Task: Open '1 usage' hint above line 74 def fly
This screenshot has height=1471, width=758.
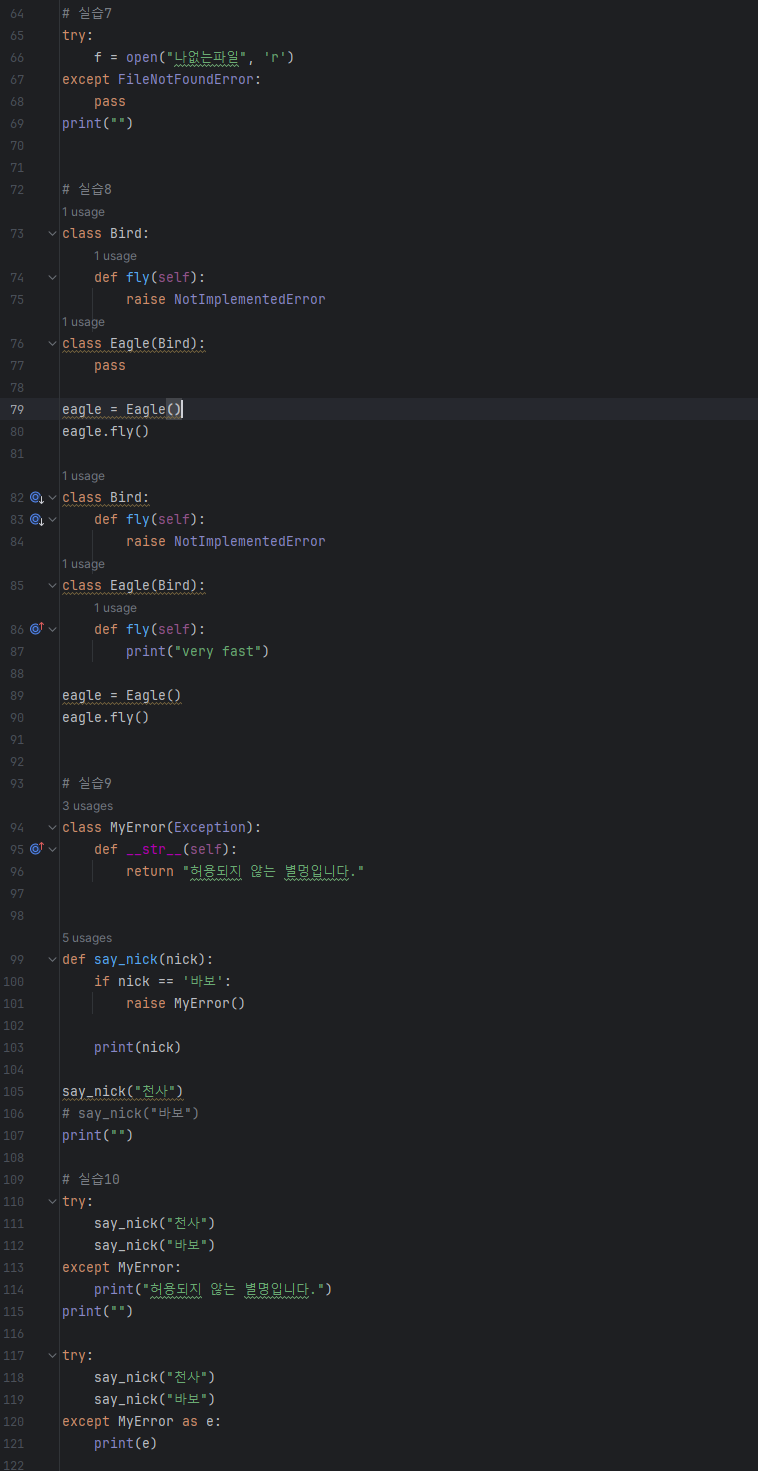Action: click(115, 256)
